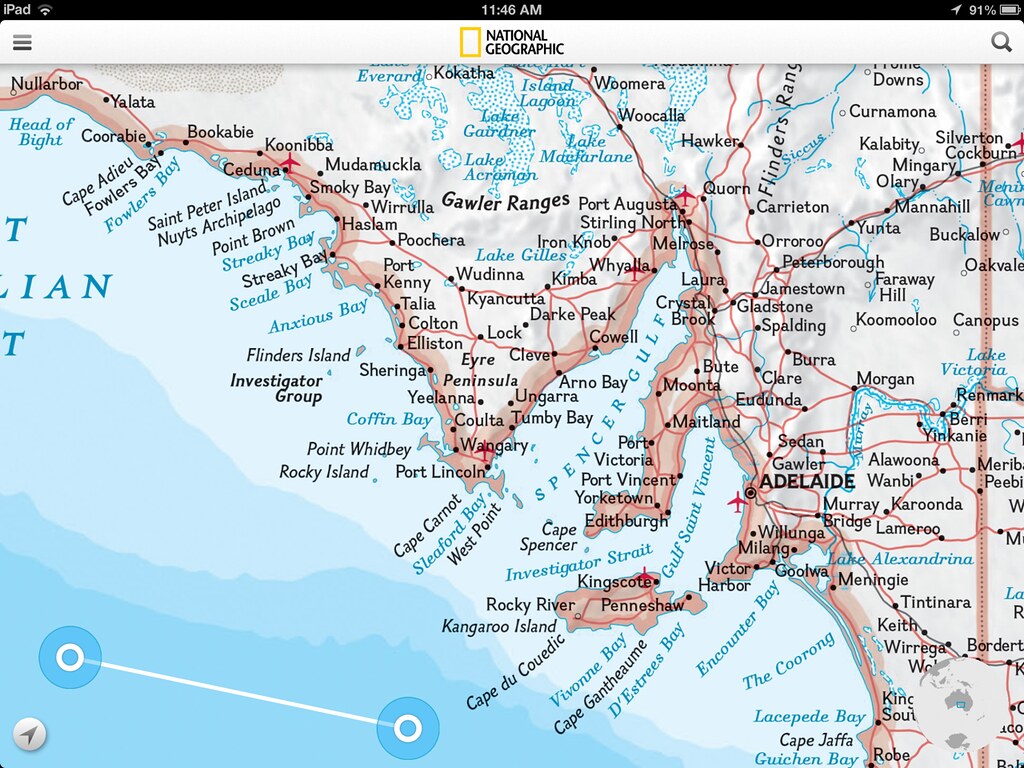Select the right measuring handle circle
The image size is (1024, 768).
[x=408, y=728]
